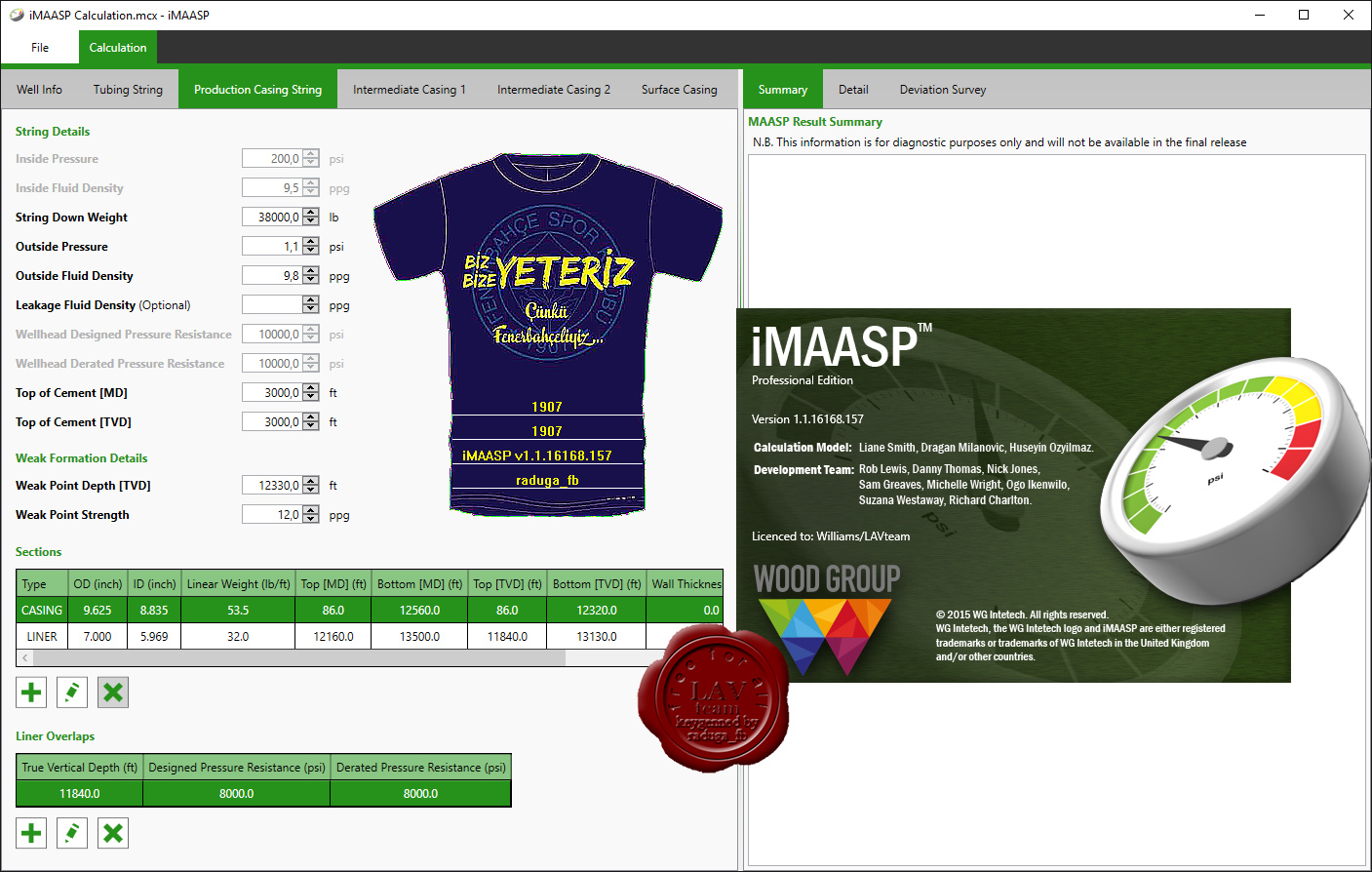
Task: Click the Outside Pressure spinner arrows
Action: [x=311, y=247]
